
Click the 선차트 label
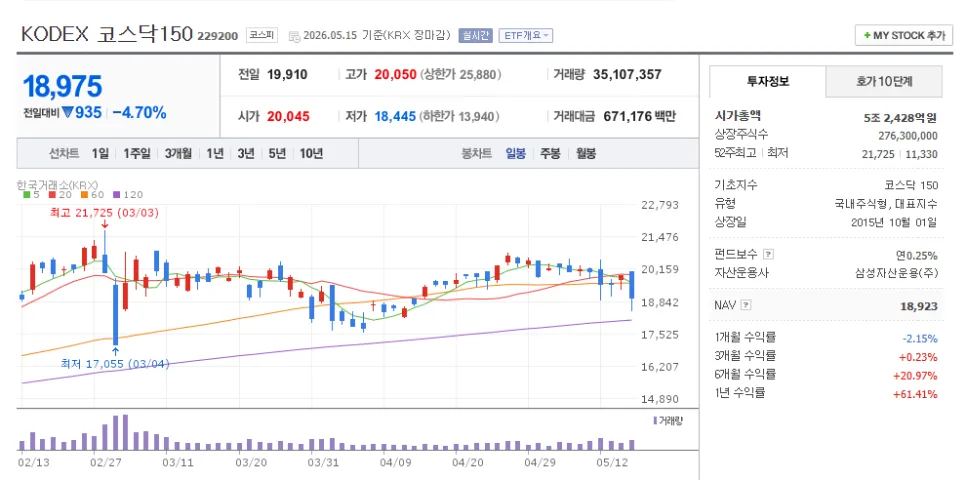click(64, 154)
